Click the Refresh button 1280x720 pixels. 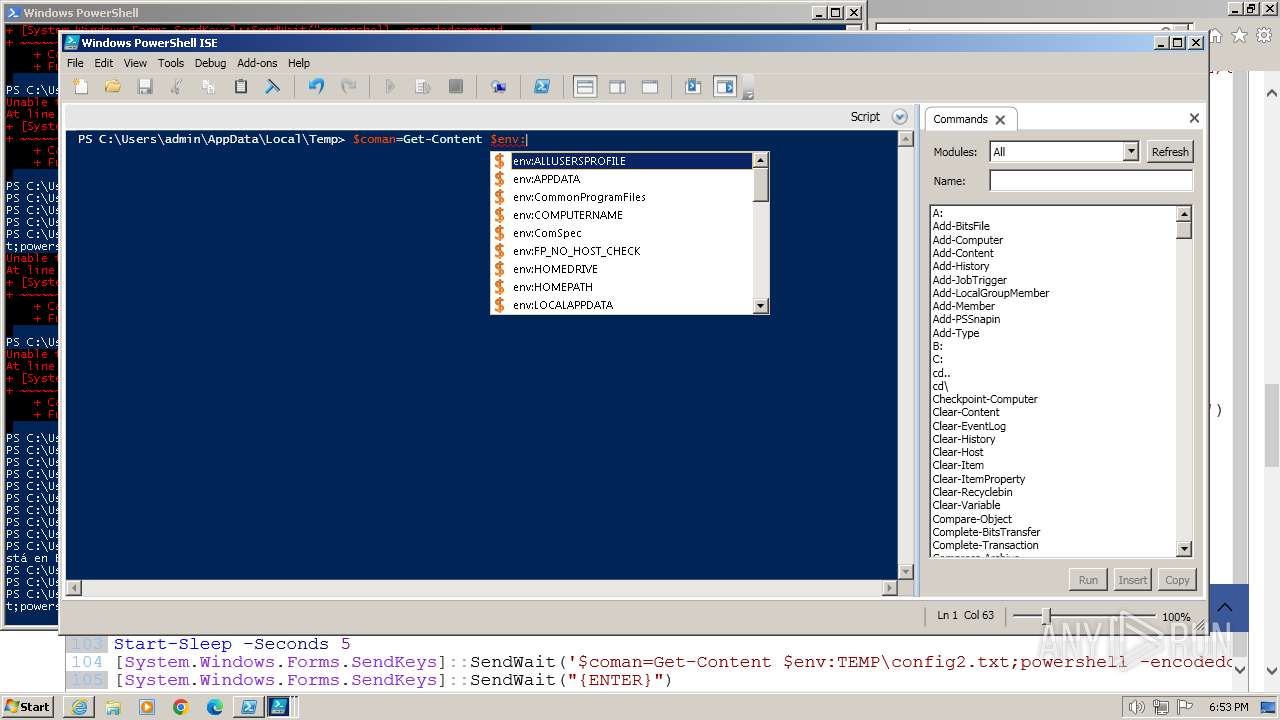pos(1170,152)
